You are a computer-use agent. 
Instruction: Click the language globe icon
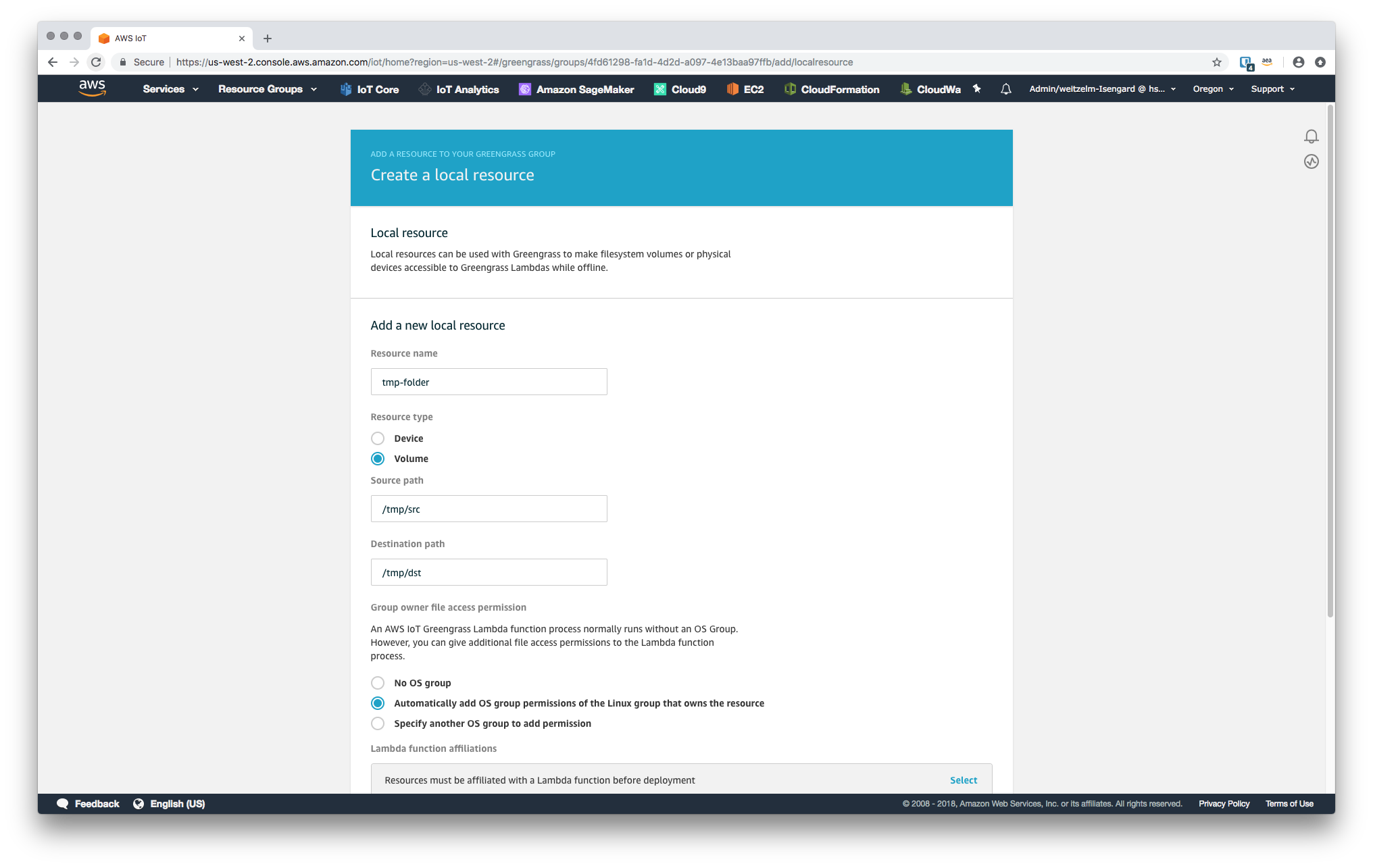pos(139,803)
